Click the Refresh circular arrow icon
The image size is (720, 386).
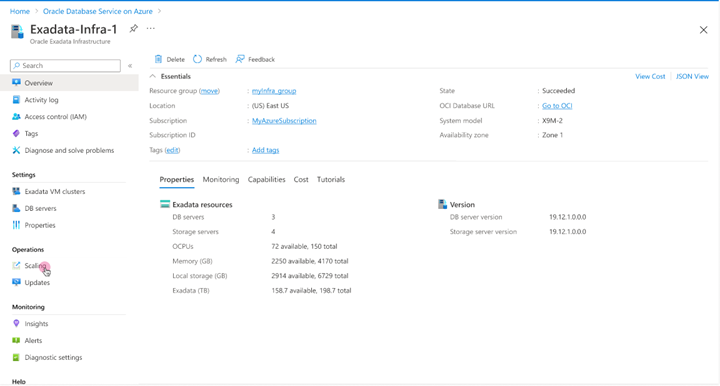coord(197,59)
